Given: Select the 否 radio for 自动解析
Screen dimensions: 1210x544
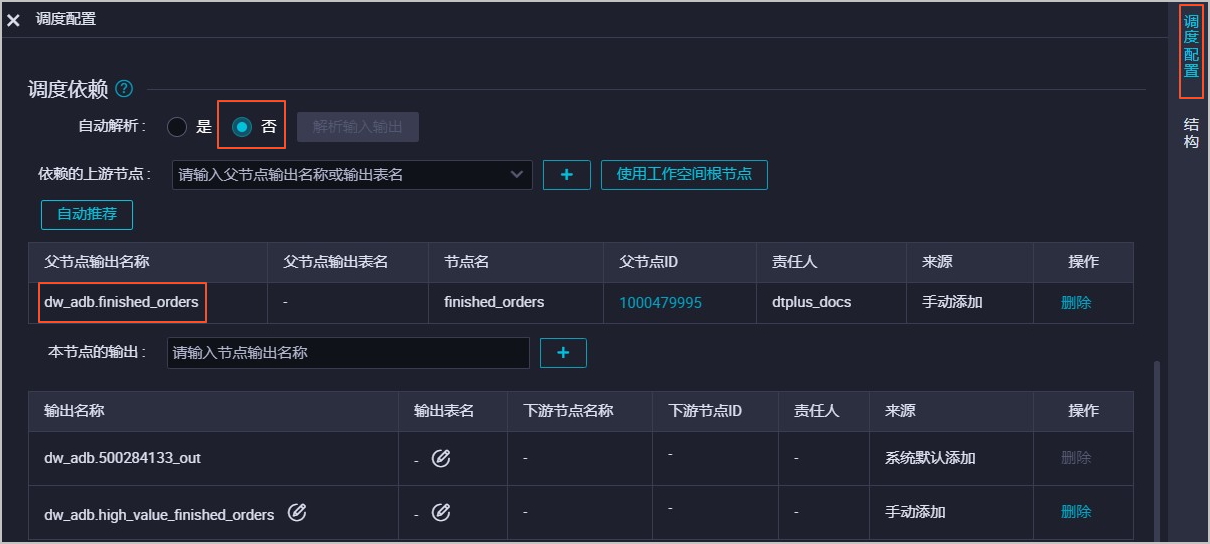Looking at the screenshot, I should coord(241,127).
